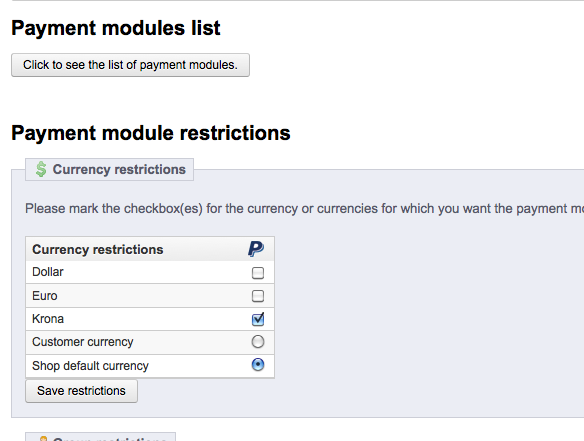Viewport: 584px width, 441px height.
Task: Enable the Dollar currency checkbox
Action: tap(258, 273)
